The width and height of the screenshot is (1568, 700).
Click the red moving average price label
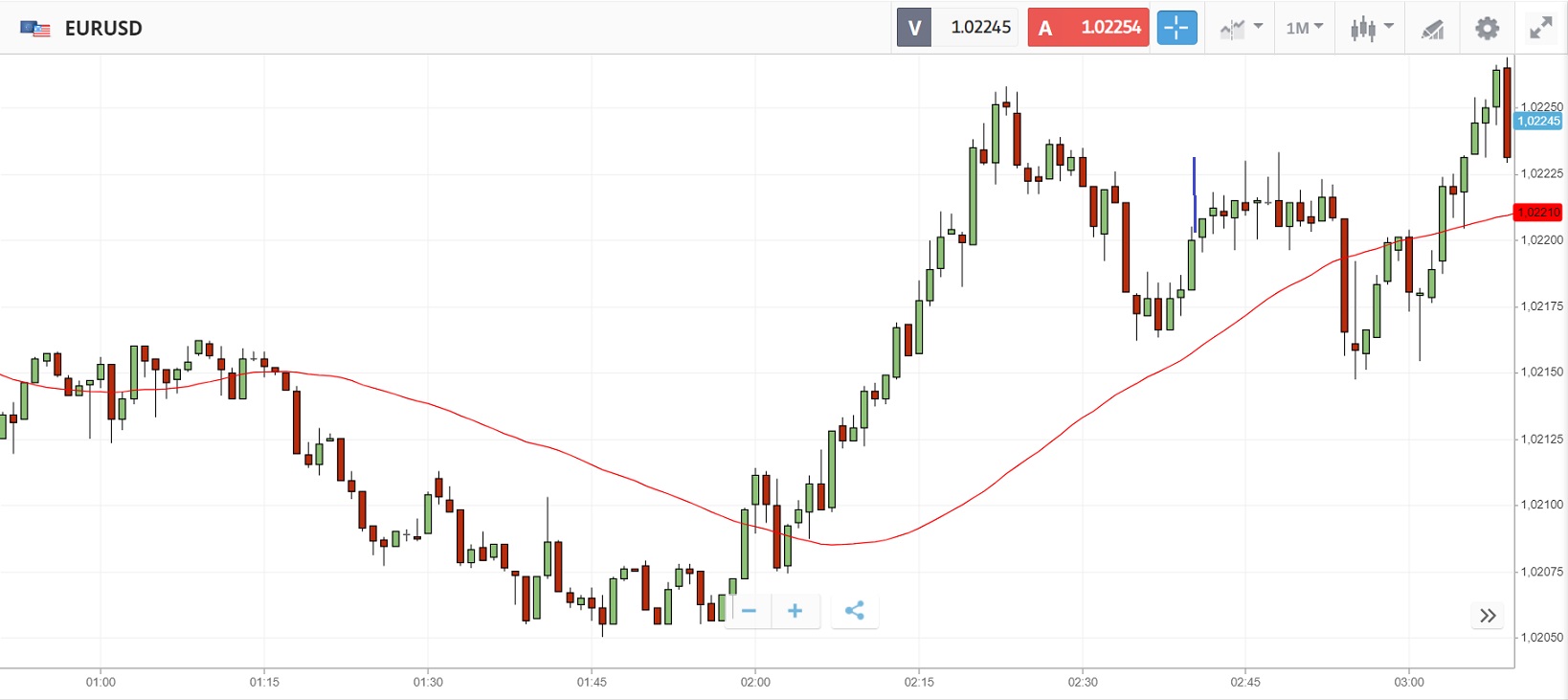[x=1537, y=212]
